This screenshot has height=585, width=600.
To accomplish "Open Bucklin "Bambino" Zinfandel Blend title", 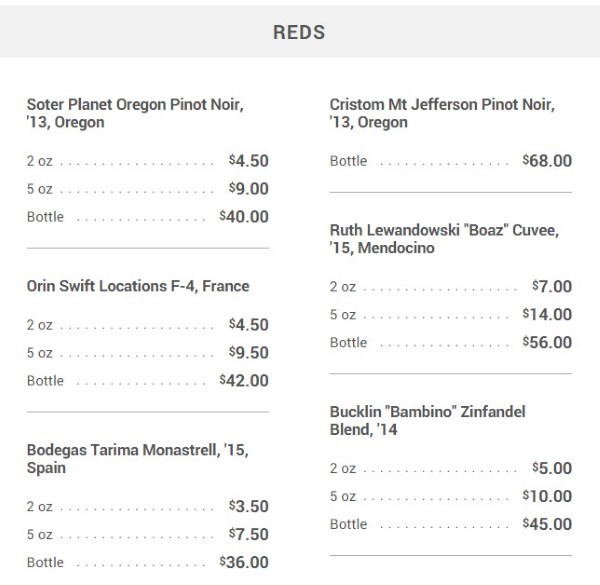I will pos(427,420).
